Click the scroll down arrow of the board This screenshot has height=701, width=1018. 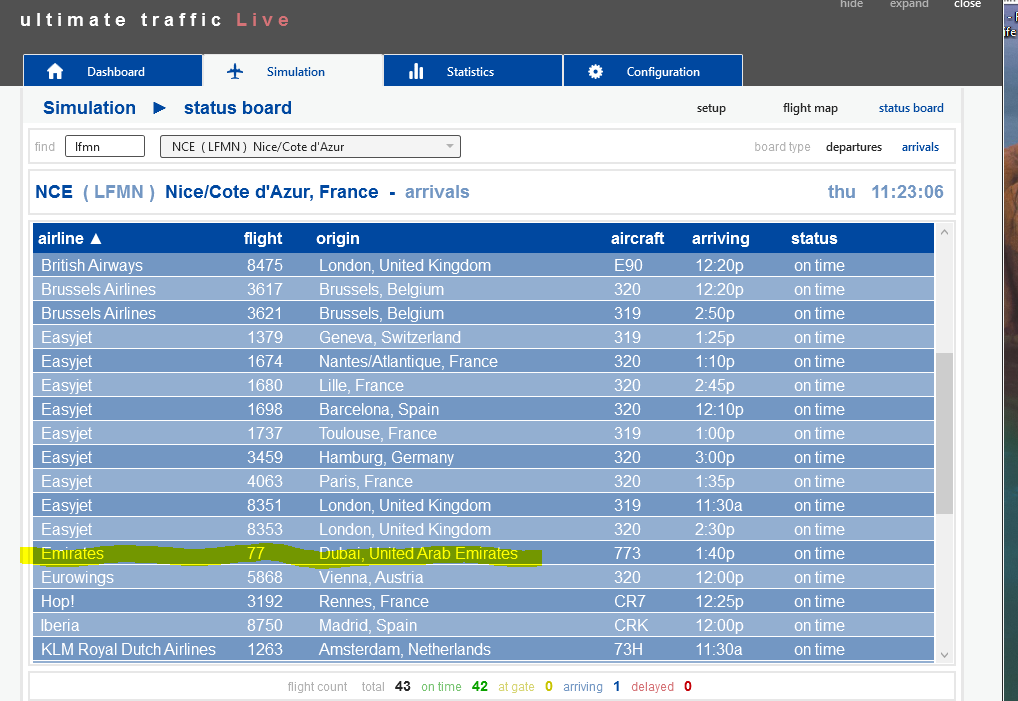pyautogui.click(x=945, y=655)
